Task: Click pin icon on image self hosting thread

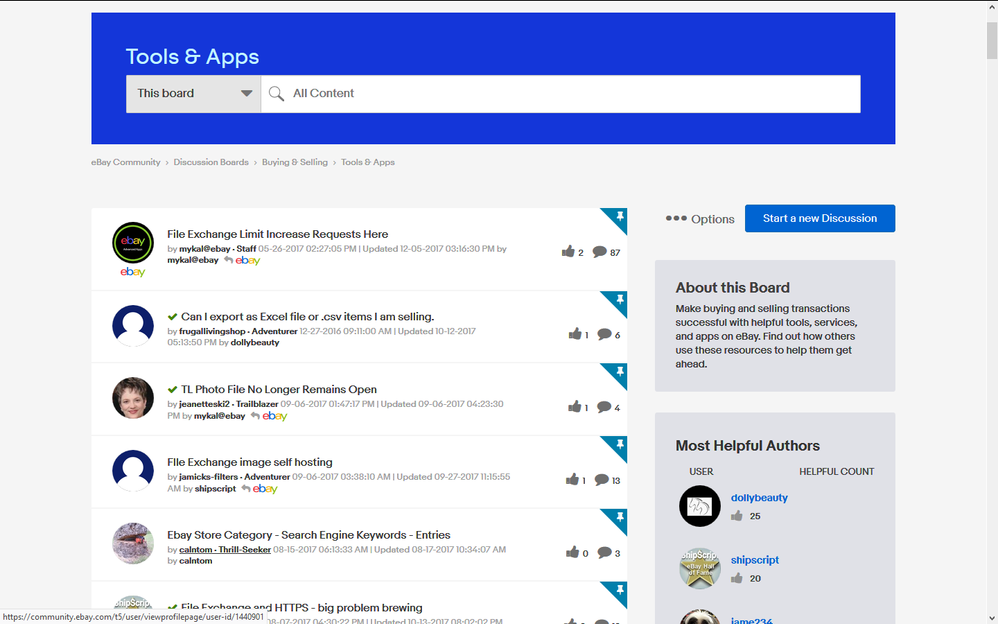Action: (x=619, y=445)
